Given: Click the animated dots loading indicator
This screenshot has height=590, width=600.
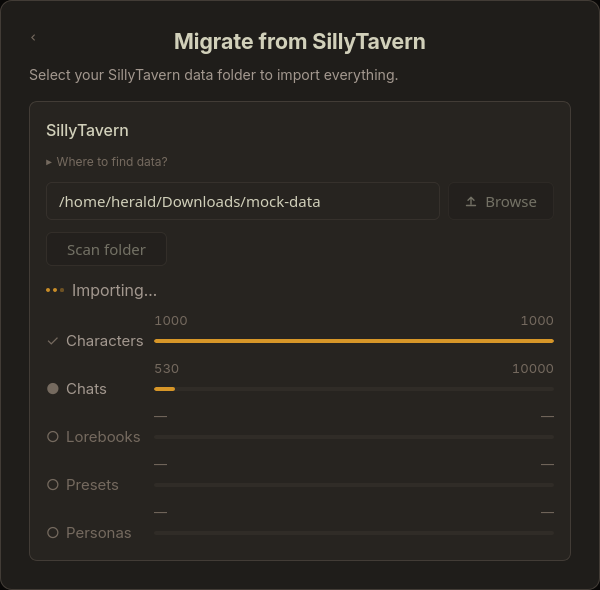Looking at the screenshot, I should (55, 290).
